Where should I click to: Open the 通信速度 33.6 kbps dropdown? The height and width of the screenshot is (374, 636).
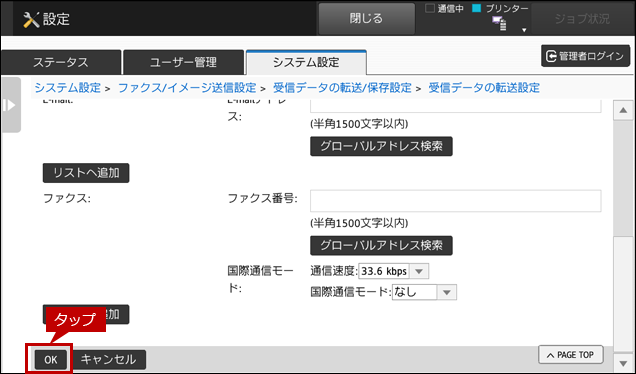point(393,271)
